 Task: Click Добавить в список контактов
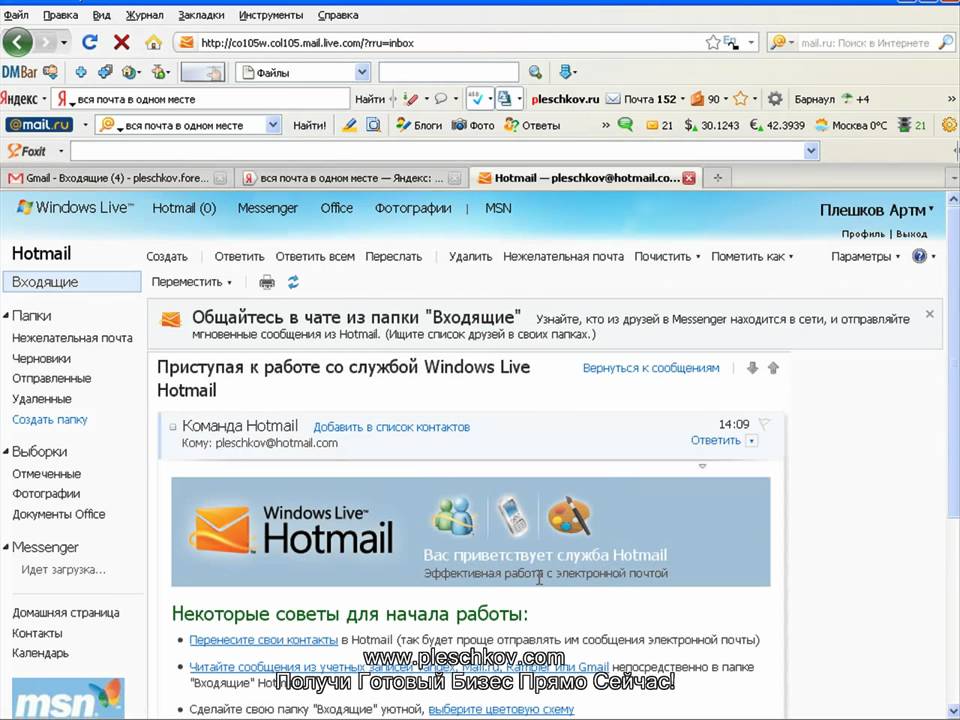(x=392, y=427)
